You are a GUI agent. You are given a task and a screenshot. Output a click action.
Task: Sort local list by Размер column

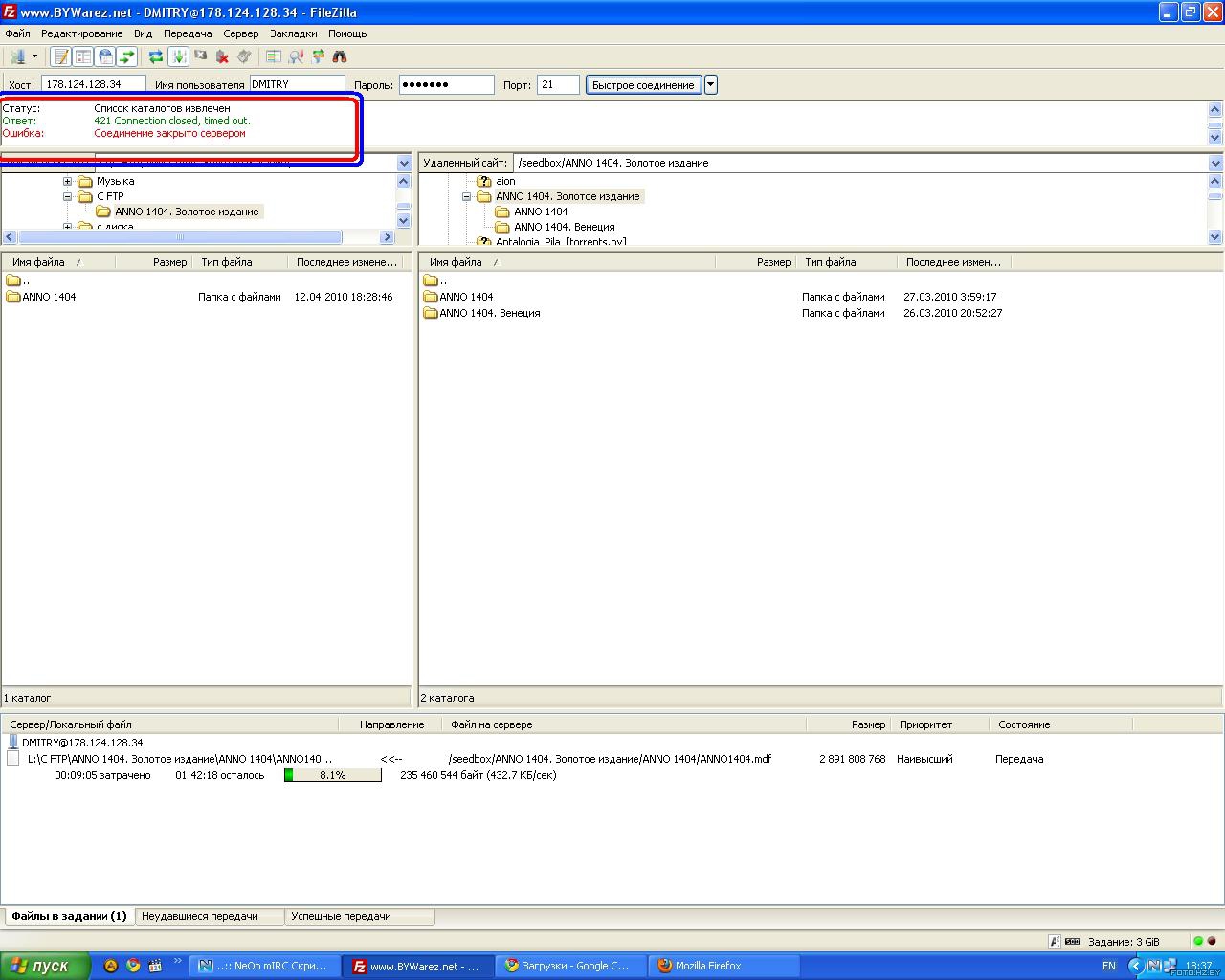click(x=153, y=262)
